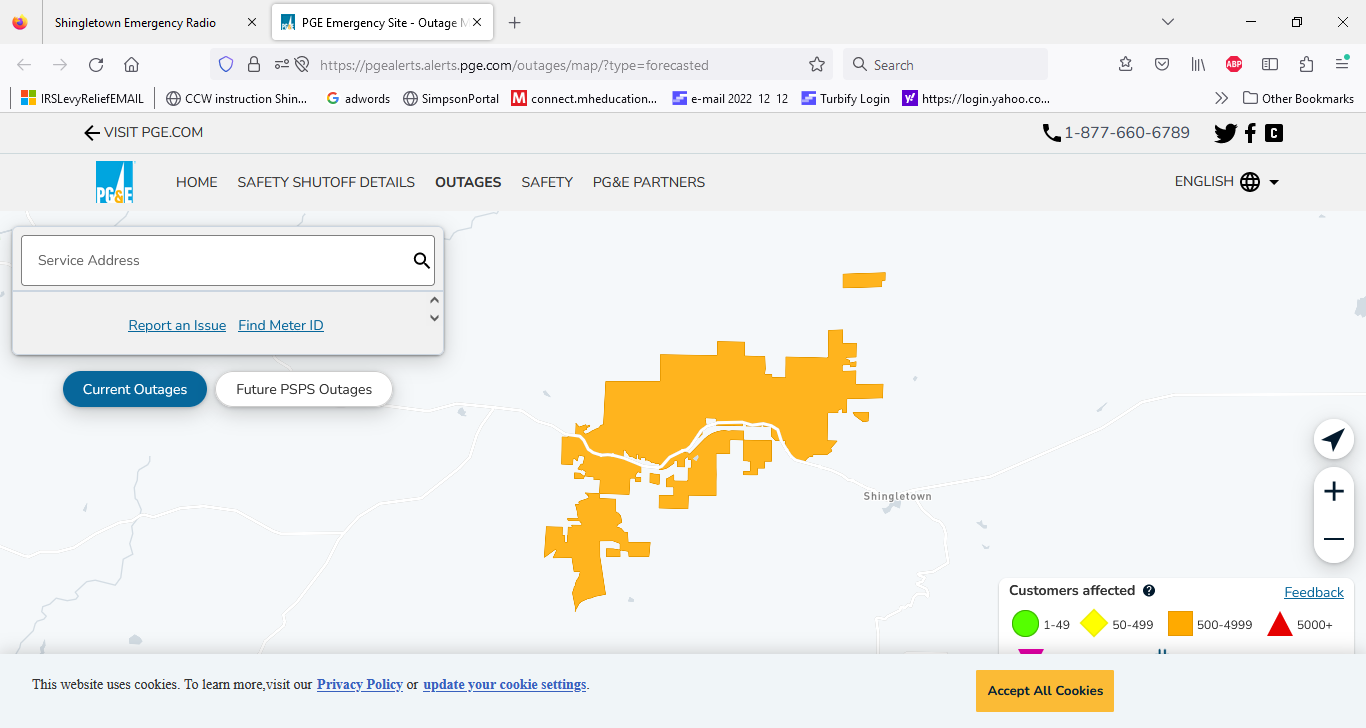Expand the hidden bookmarks overflow chevron
The image size is (1366, 728).
pos(1221,98)
